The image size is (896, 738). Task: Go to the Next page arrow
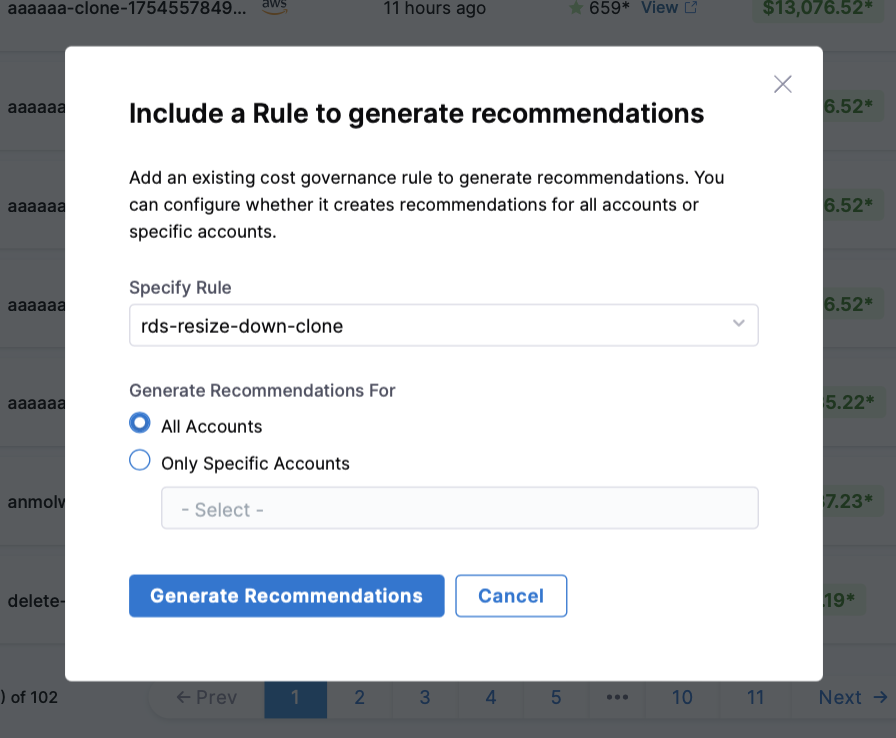point(853,697)
